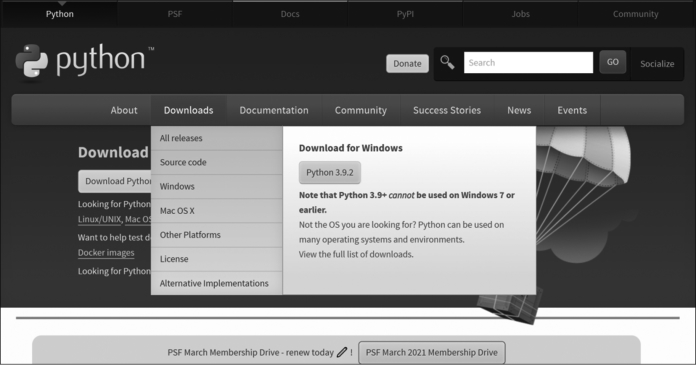Viewport: 696px width, 365px height.
Task: Click the GO search button
Action: [613, 62]
